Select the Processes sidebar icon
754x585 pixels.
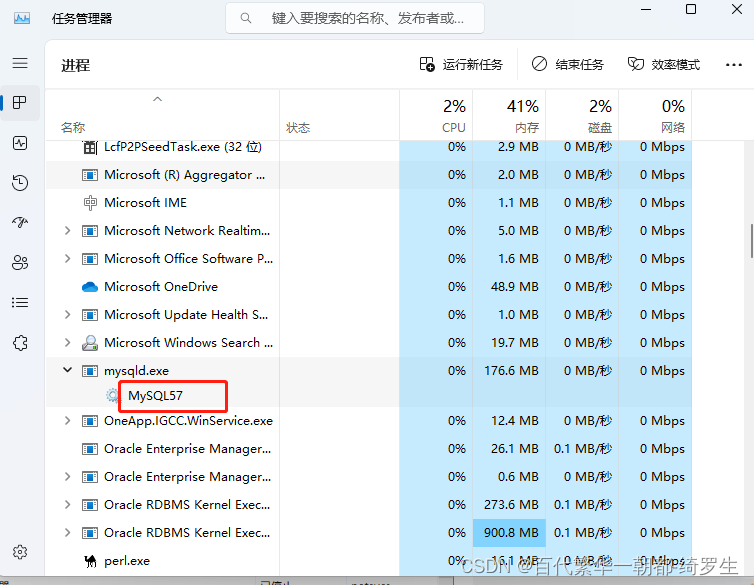[x=20, y=102]
